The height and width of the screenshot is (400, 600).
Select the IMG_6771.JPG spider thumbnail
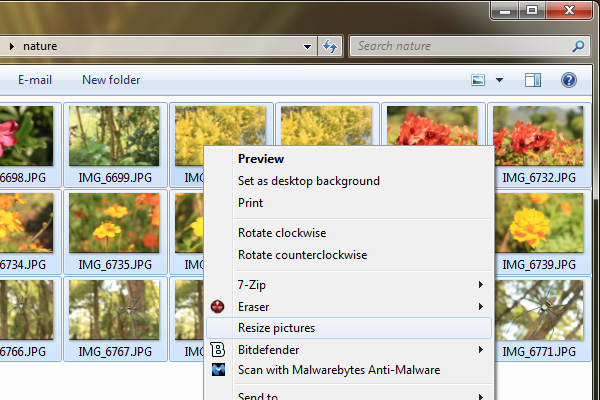coord(538,310)
